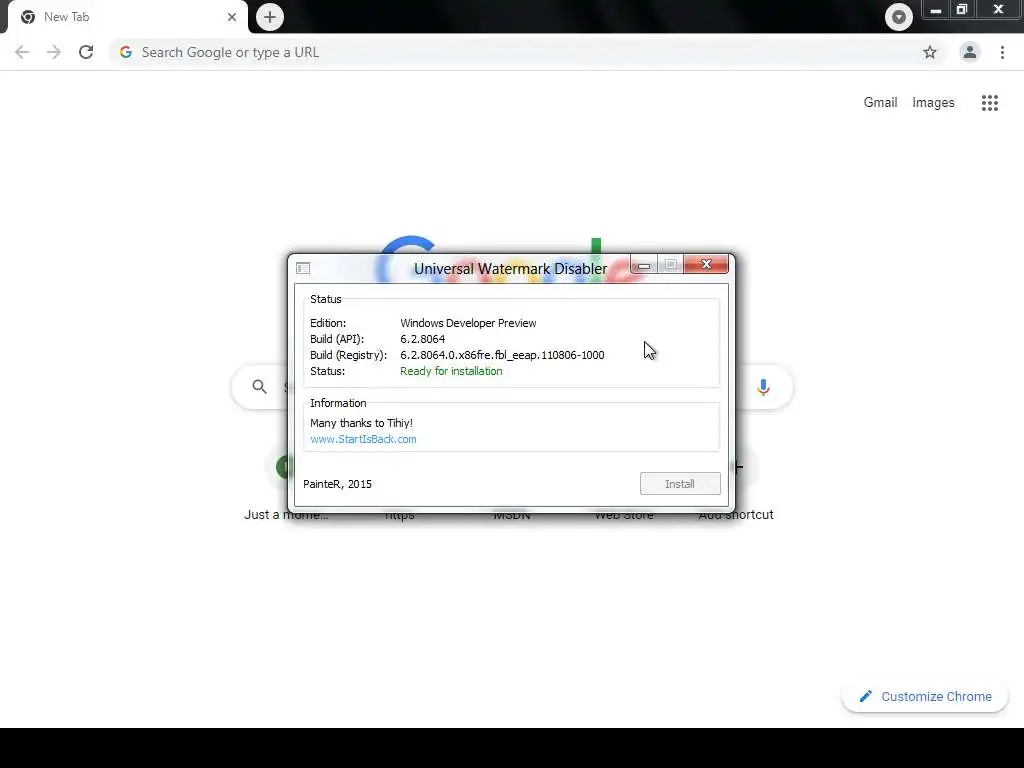Minimize the Universal Watermark Disabler window
The width and height of the screenshot is (1024, 768).
click(644, 264)
